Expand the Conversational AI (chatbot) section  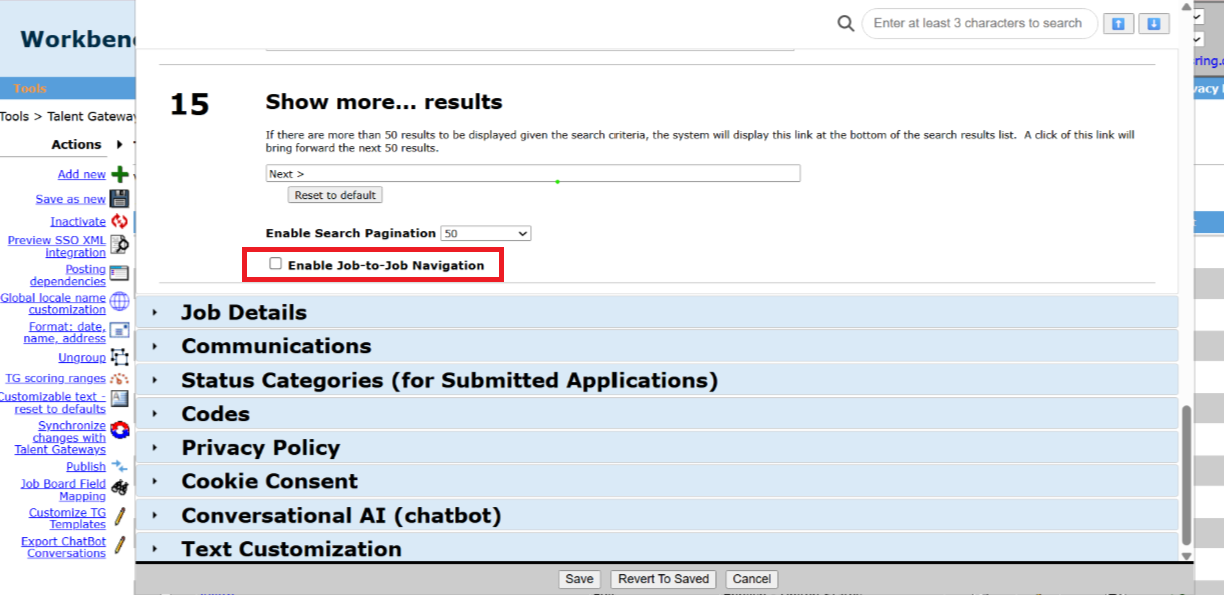340,516
